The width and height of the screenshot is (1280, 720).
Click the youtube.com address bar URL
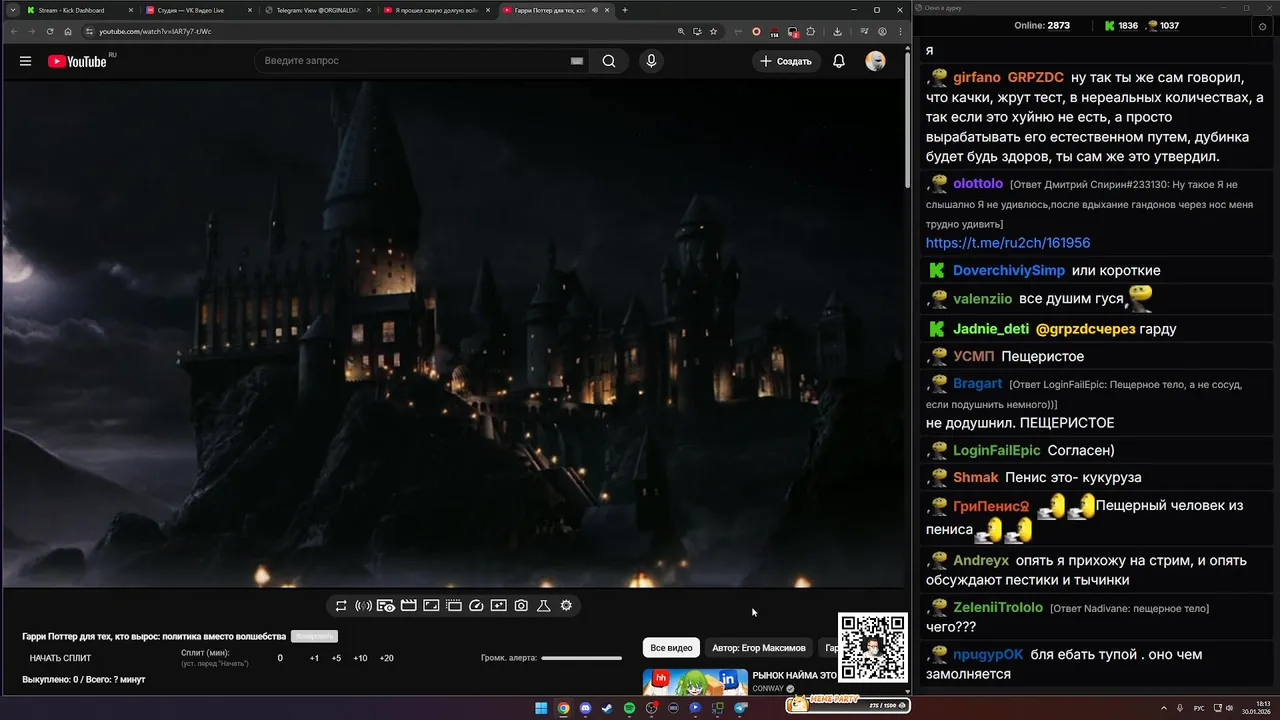tap(155, 31)
